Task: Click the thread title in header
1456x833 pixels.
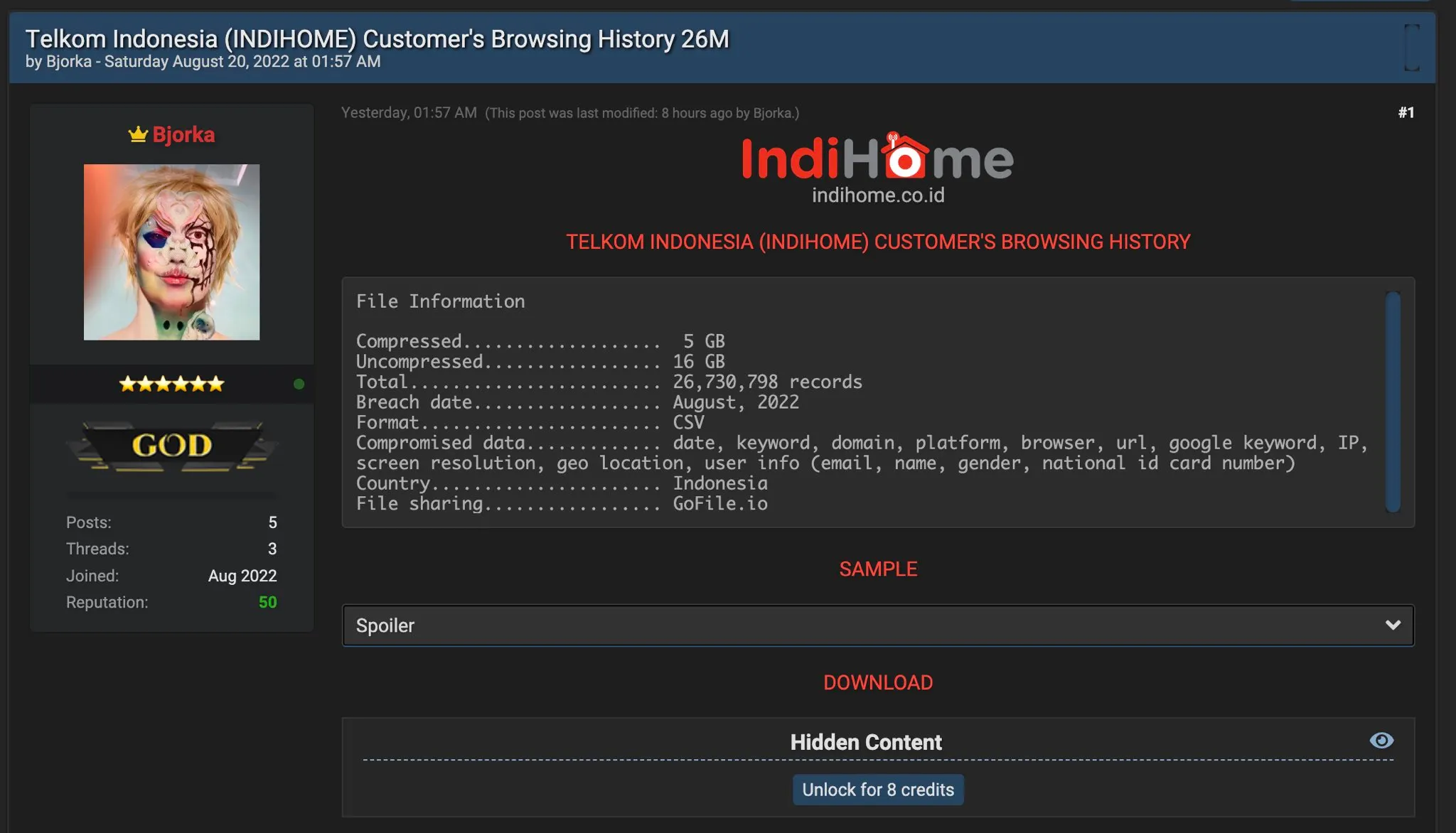Action: coord(377,38)
